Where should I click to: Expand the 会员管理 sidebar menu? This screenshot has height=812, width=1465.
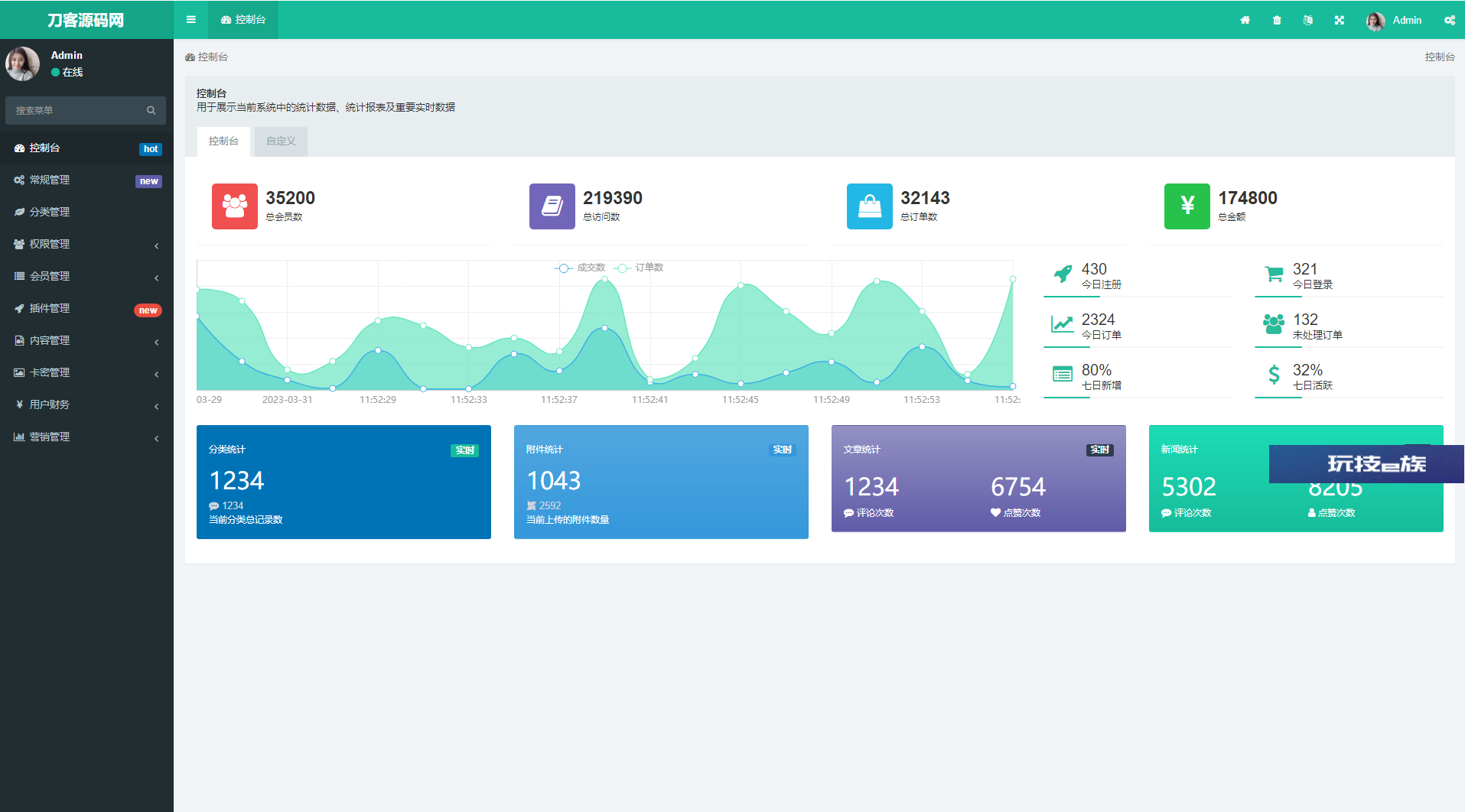click(x=86, y=276)
